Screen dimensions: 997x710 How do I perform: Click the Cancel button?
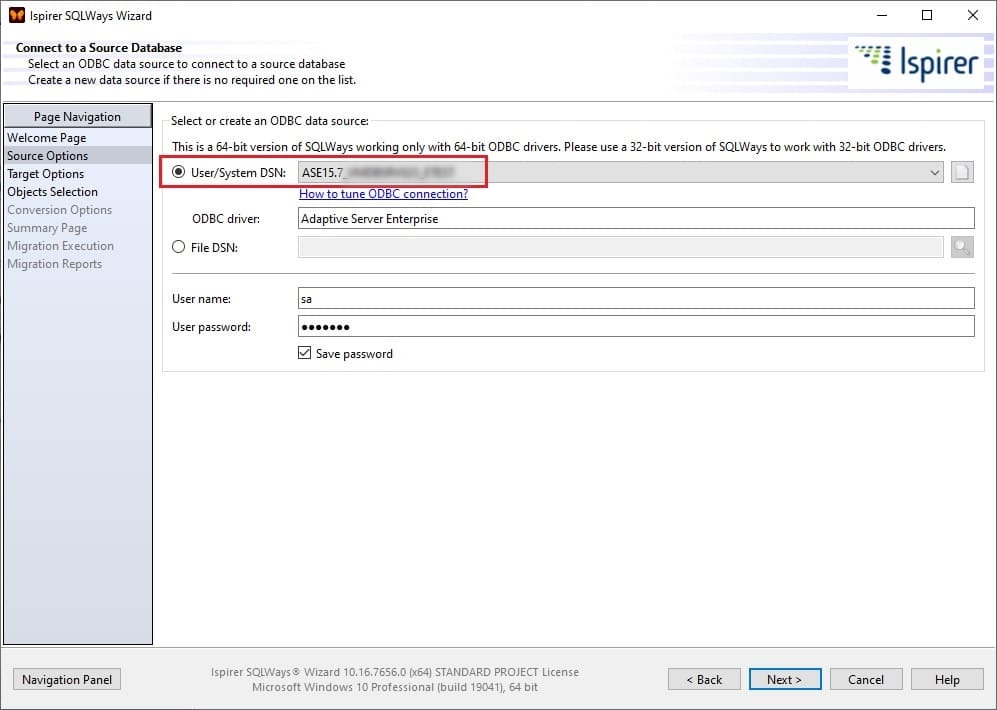pyautogui.click(x=866, y=680)
